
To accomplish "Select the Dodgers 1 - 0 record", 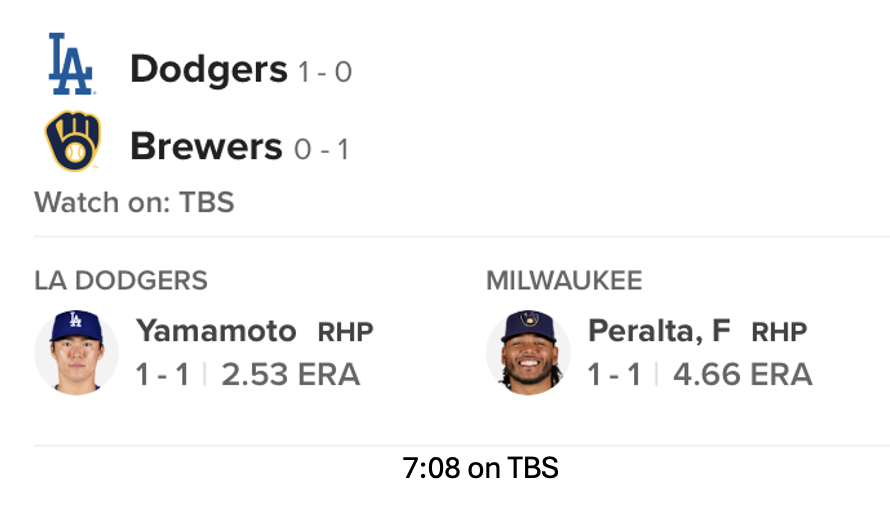I will pos(324,72).
